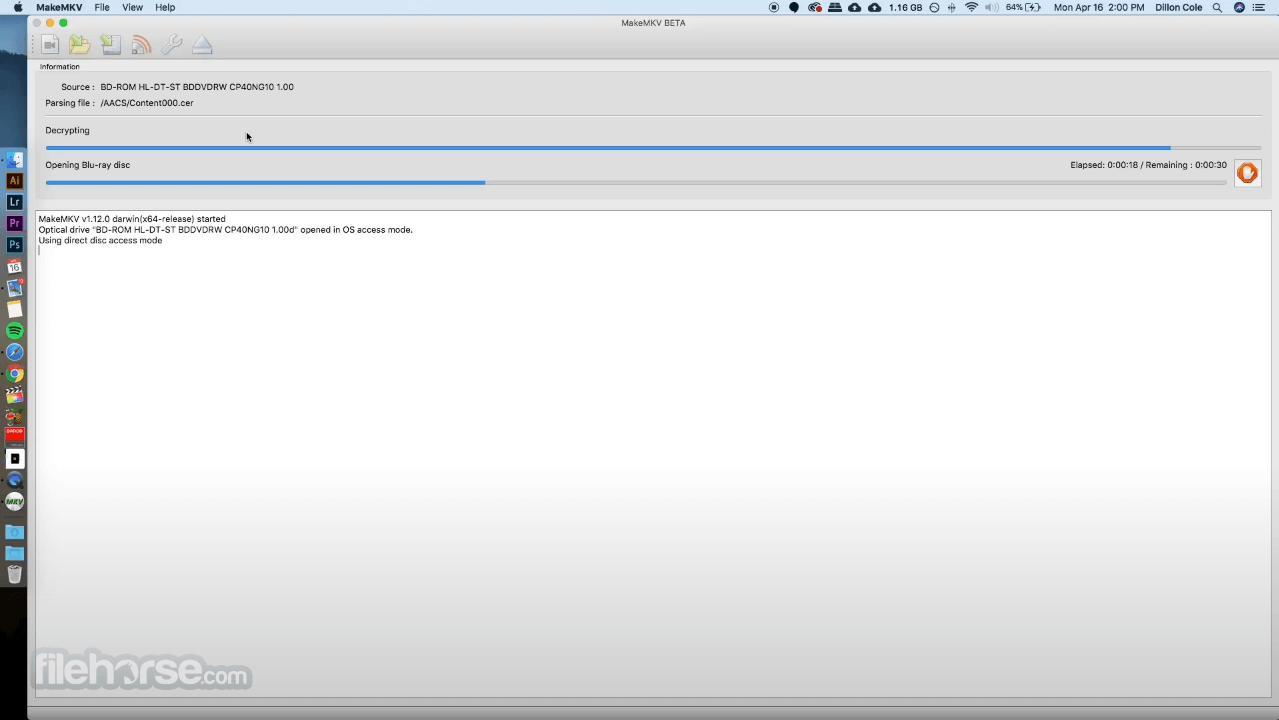
Task: Open the MakeMKV application menu
Action: (x=59, y=7)
